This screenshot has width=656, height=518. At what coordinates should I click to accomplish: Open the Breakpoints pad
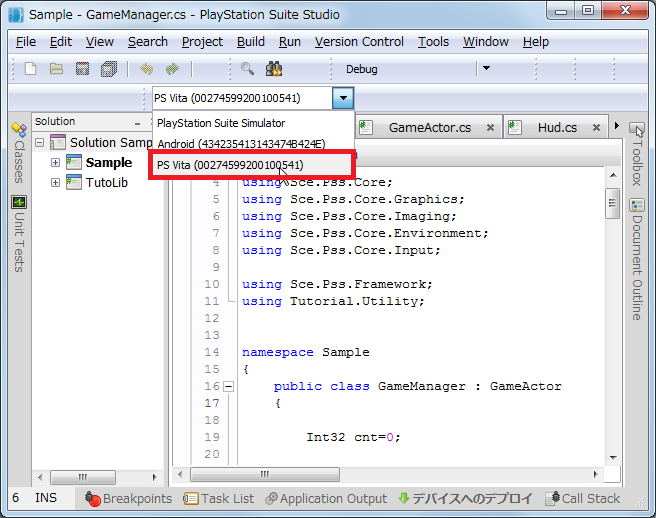[128, 499]
